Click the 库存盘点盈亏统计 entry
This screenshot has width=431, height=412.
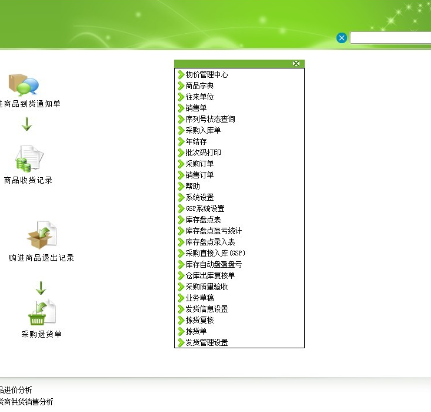point(214,231)
